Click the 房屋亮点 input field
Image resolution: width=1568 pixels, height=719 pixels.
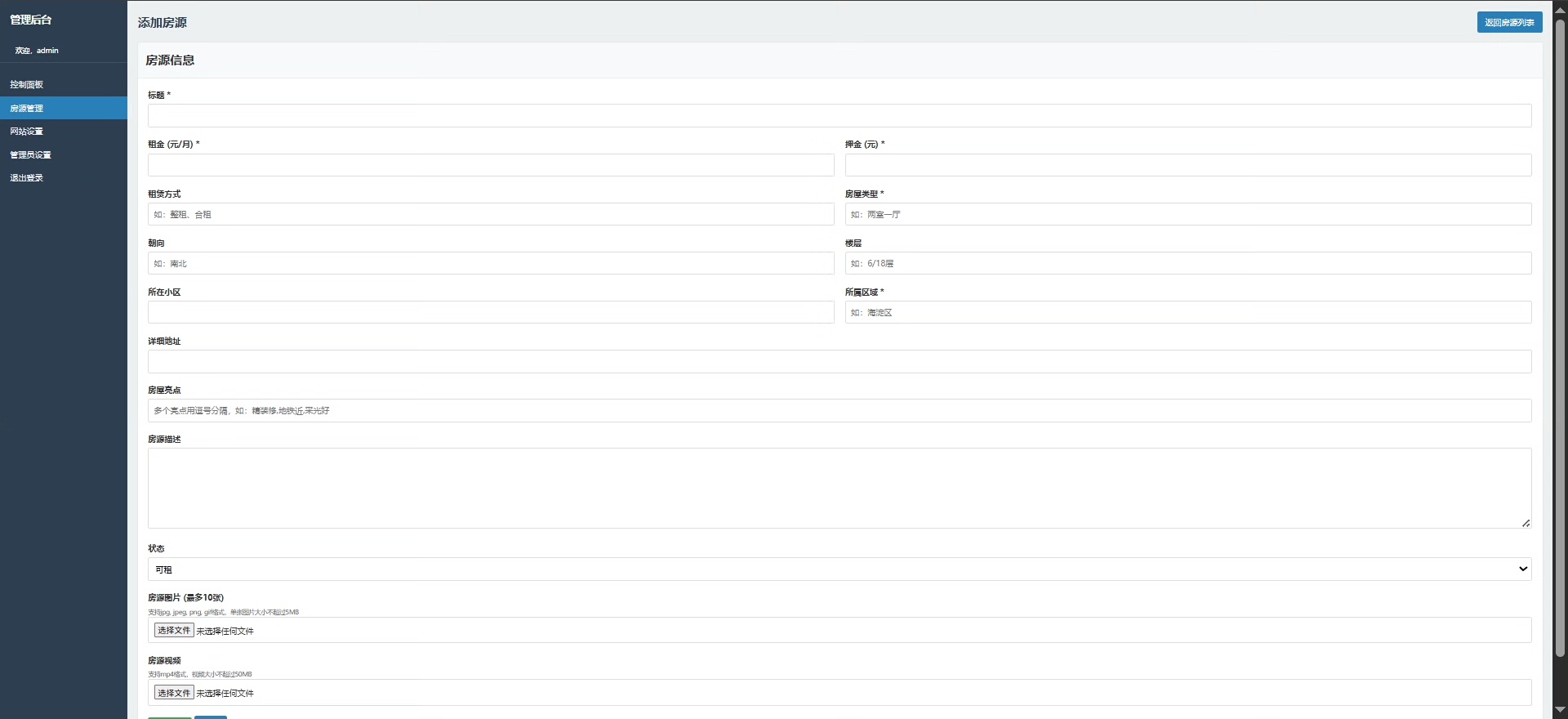point(840,410)
